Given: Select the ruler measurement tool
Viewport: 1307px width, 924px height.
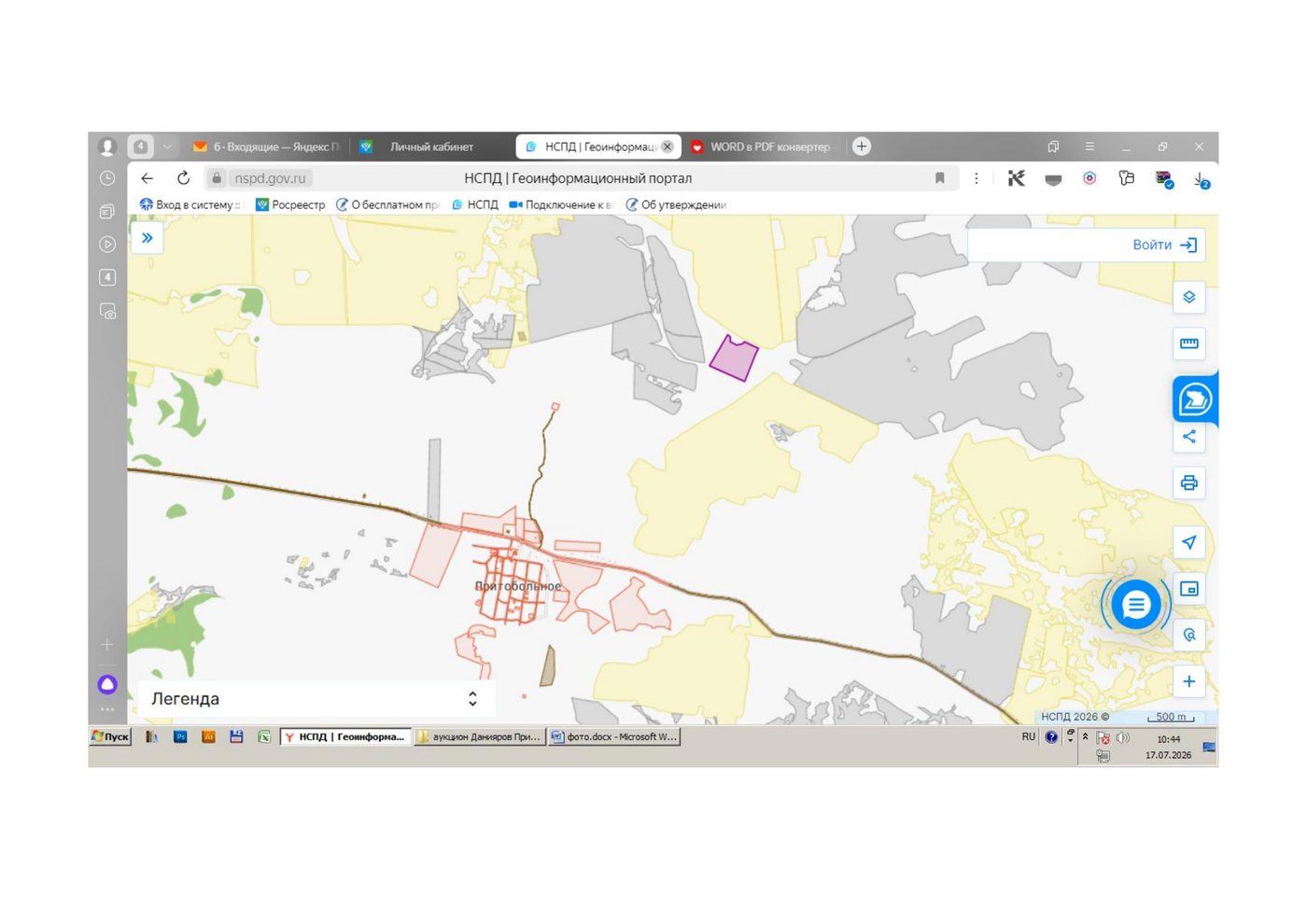Looking at the screenshot, I should click(x=1188, y=343).
